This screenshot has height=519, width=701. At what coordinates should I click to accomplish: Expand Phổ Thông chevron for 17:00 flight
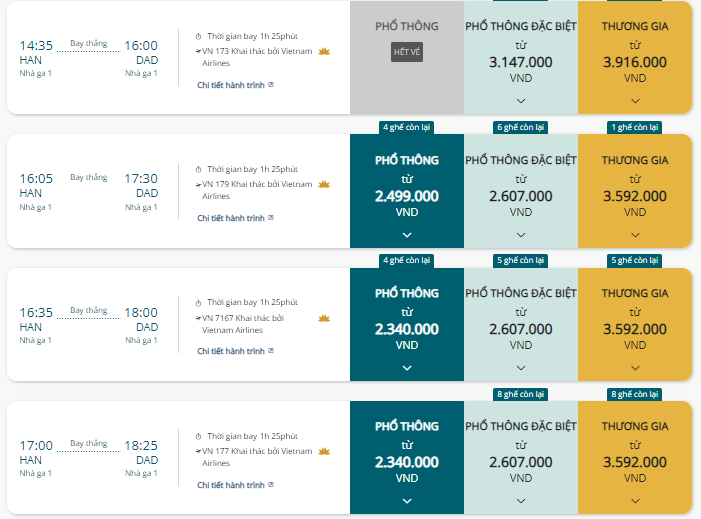[x=407, y=501]
